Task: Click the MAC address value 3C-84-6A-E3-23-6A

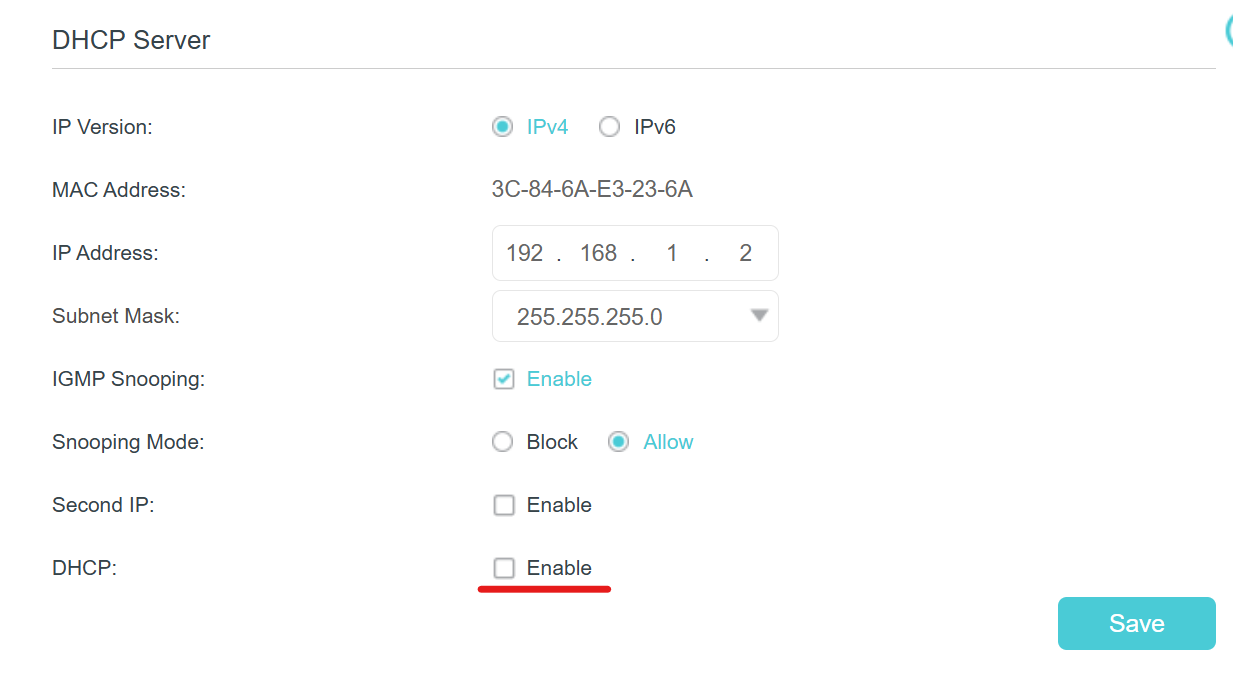Action: (592, 189)
